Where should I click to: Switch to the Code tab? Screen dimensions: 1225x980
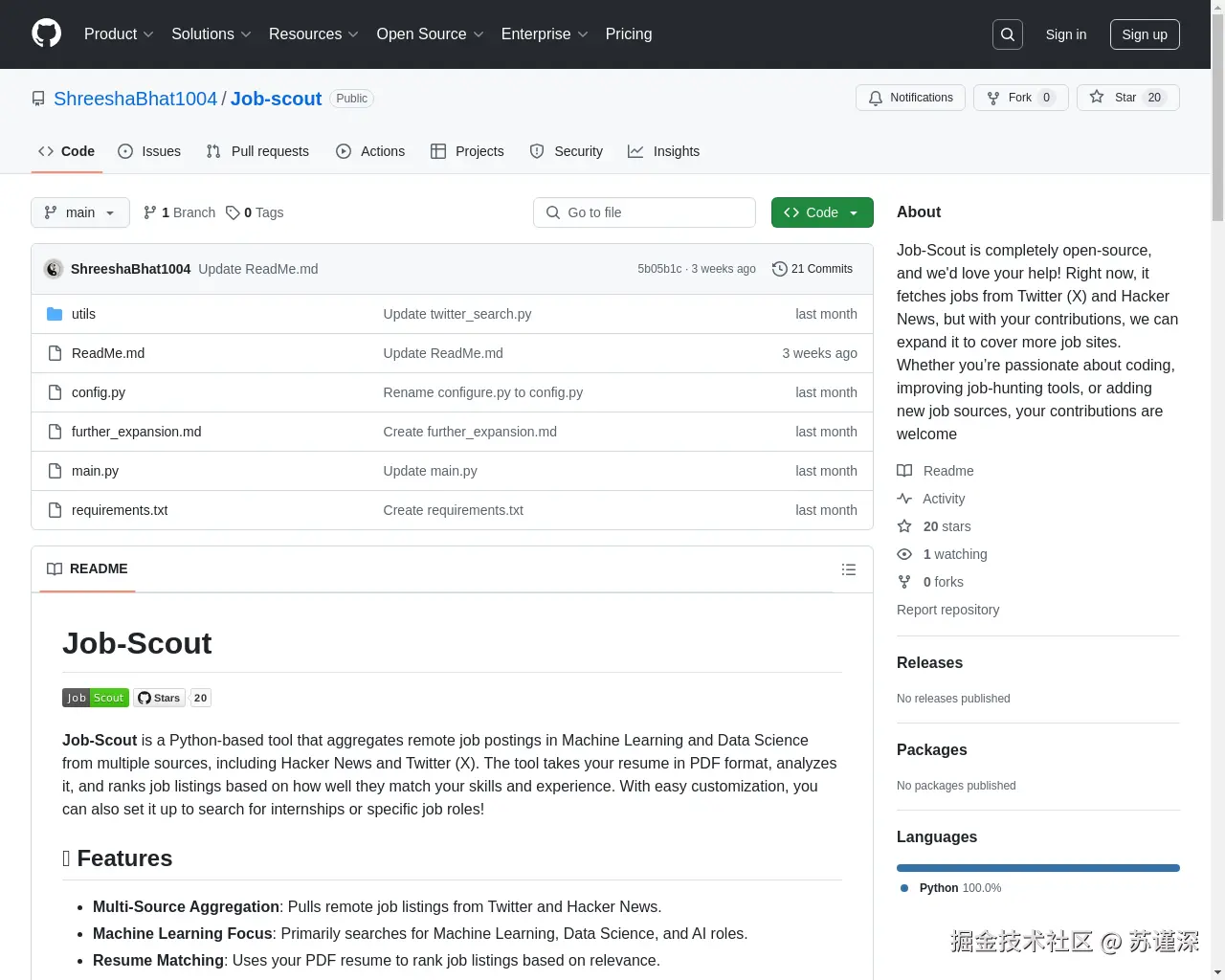click(x=66, y=151)
